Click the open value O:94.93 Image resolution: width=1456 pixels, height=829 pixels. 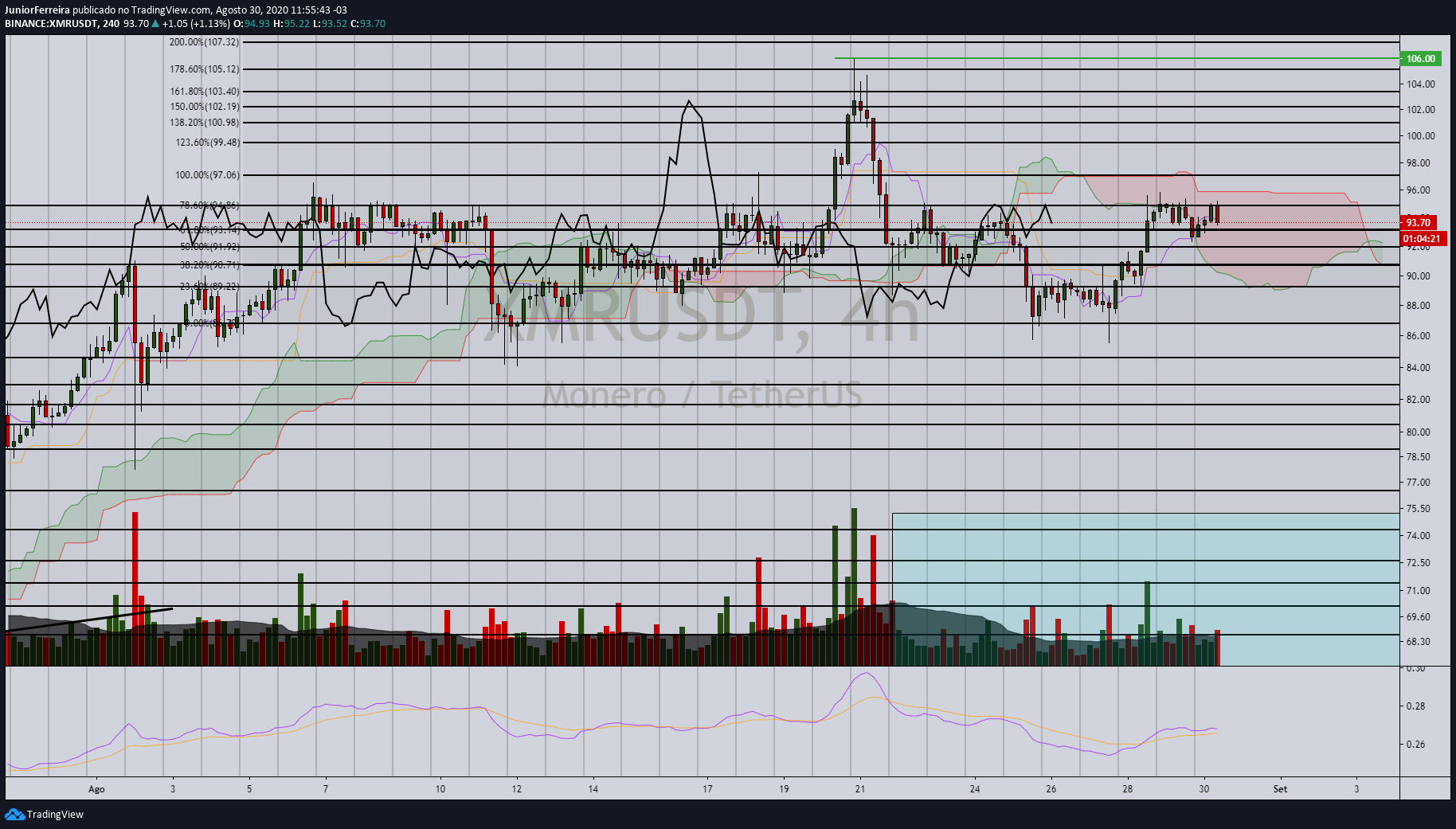click(252, 23)
